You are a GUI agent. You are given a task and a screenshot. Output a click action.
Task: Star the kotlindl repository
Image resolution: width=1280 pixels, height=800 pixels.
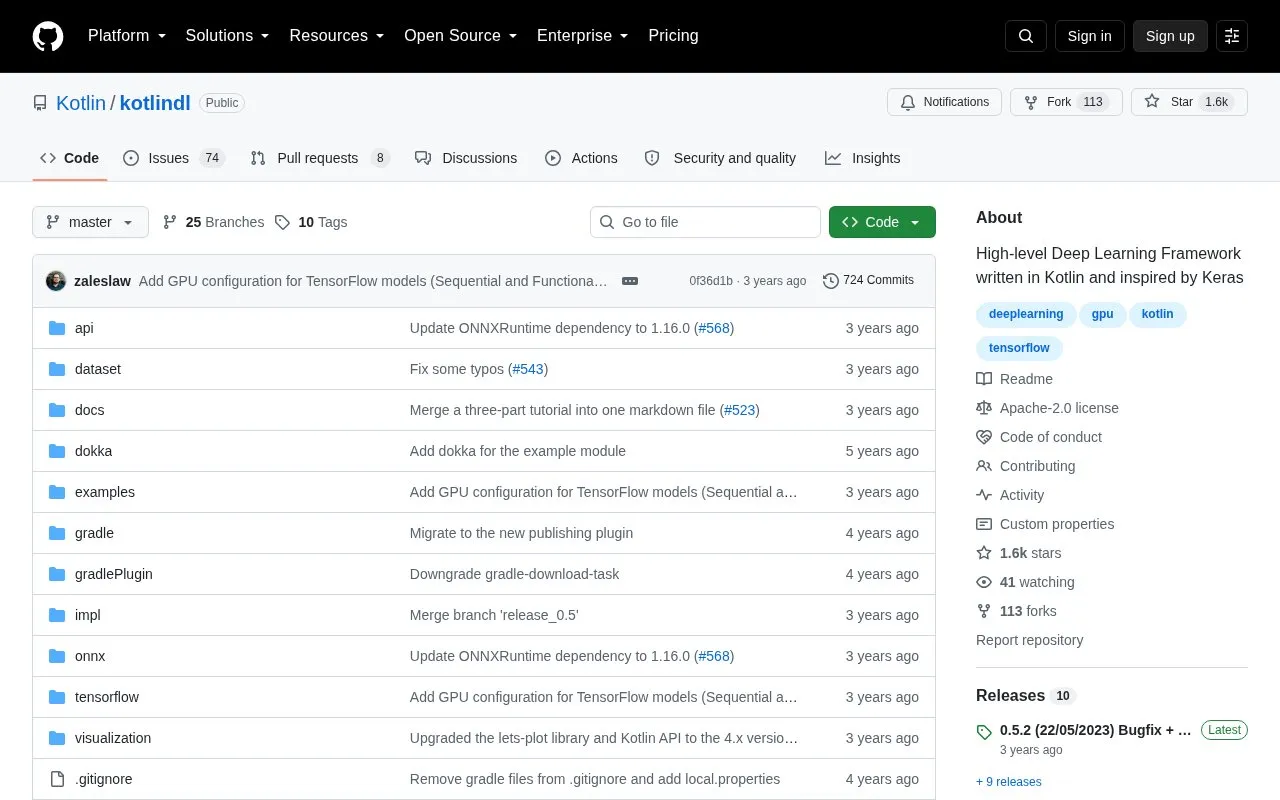pos(1189,102)
